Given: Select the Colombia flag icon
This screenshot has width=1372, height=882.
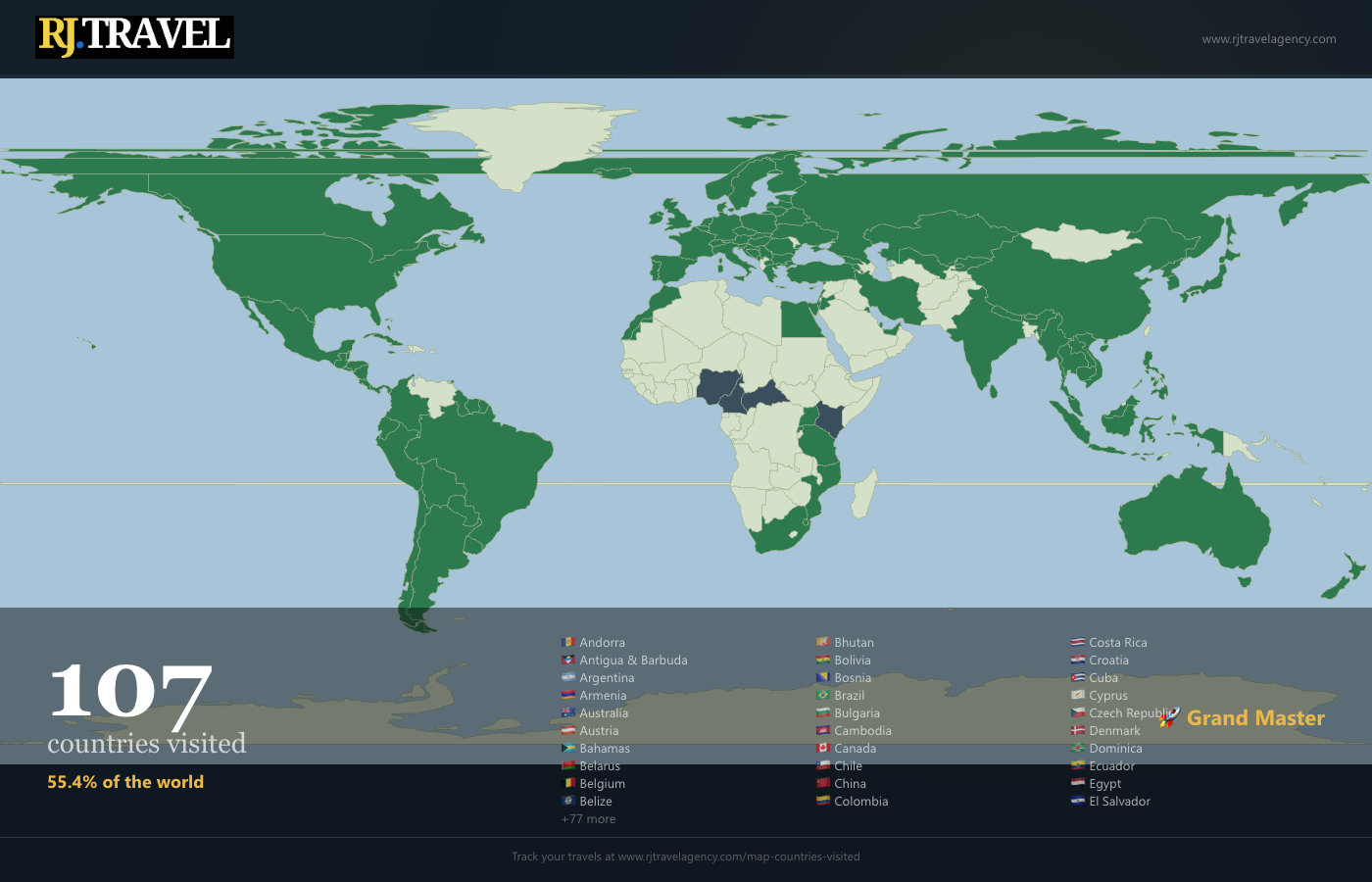Looking at the screenshot, I should tap(823, 802).
